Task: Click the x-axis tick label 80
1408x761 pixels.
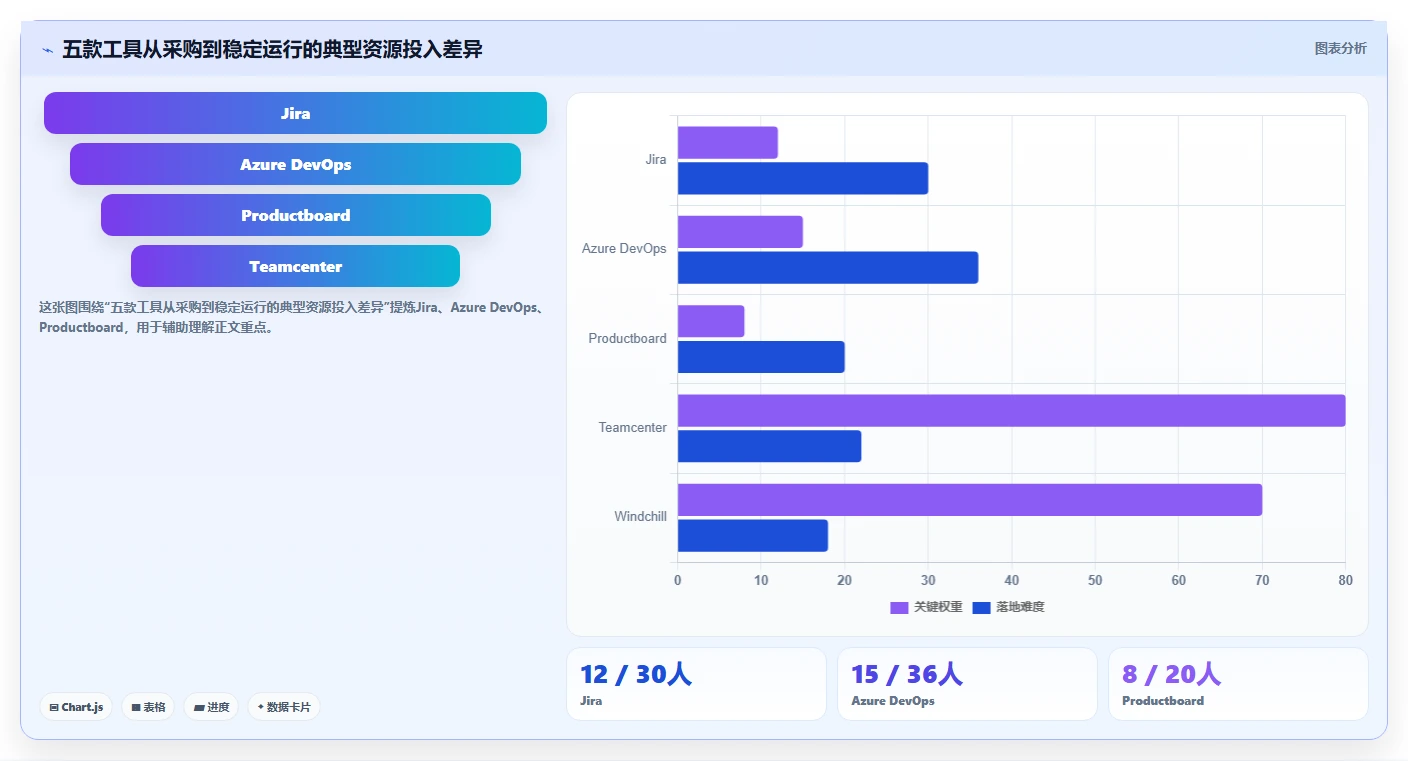Action: [x=1345, y=580]
